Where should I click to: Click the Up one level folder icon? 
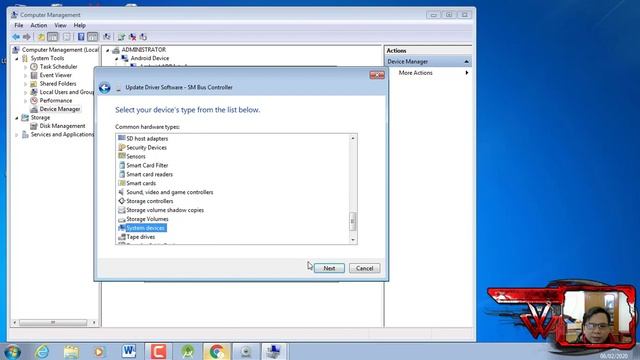point(41,37)
